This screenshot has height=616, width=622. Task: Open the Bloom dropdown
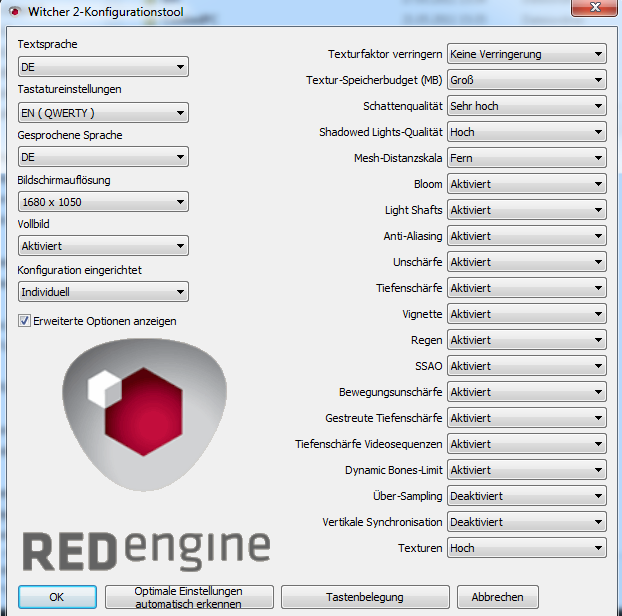[527, 184]
